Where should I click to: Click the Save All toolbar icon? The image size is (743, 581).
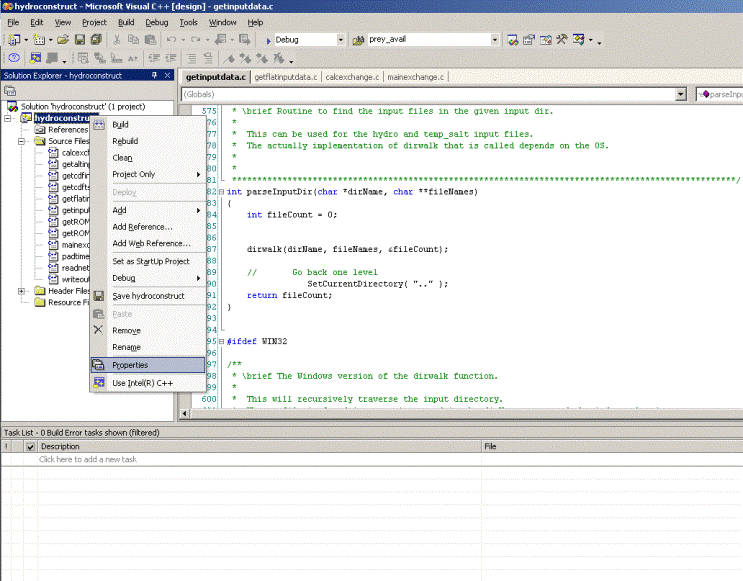click(x=97, y=40)
